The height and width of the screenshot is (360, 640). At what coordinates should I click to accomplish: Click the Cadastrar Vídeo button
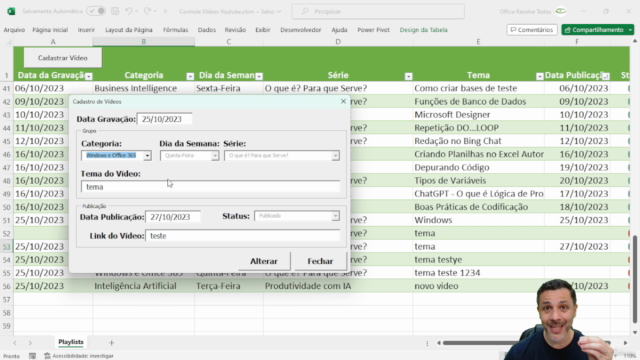pos(63,58)
